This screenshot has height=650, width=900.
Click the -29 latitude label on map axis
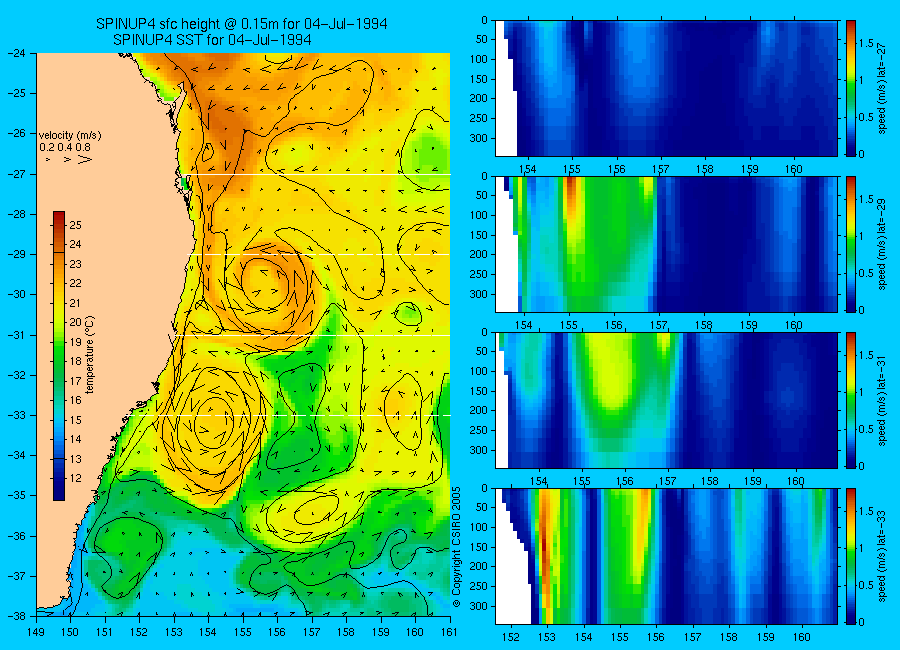[x=16, y=254]
